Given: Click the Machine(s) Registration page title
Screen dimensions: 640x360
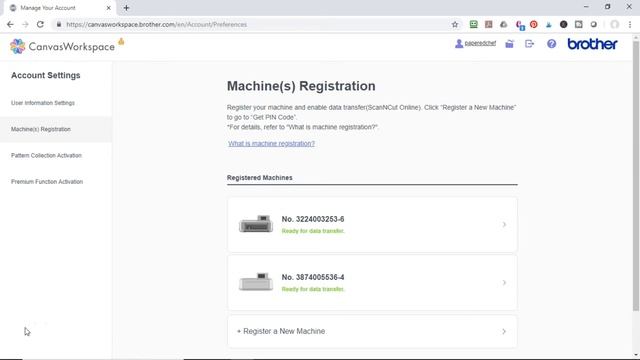Looking at the screenshot, I should point(301,86).
